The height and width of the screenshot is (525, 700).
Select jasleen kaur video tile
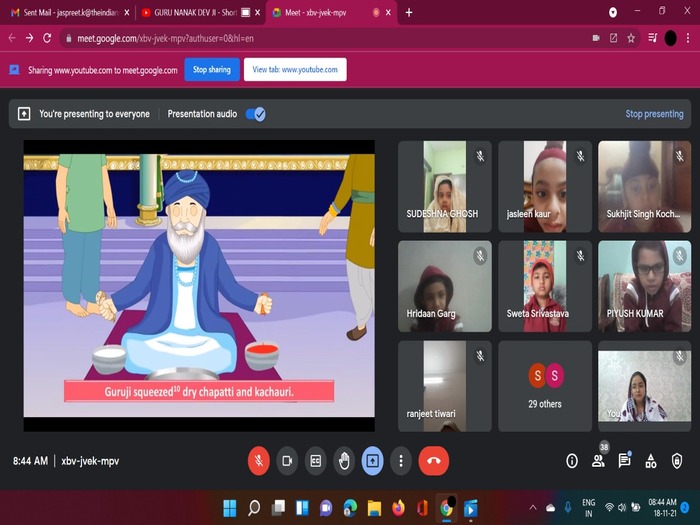coord(545,187)
